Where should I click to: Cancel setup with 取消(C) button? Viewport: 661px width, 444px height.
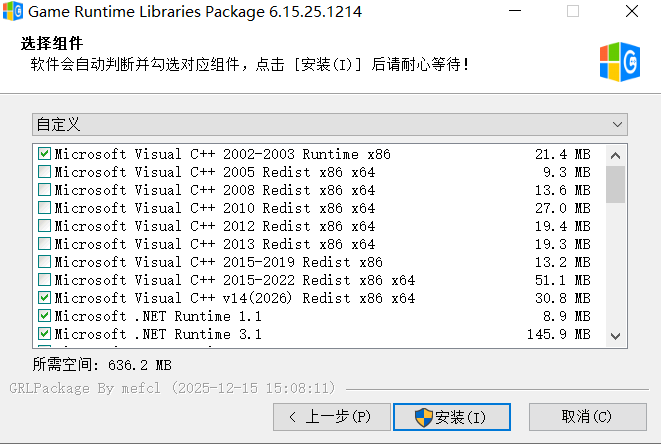pos(588,417)
